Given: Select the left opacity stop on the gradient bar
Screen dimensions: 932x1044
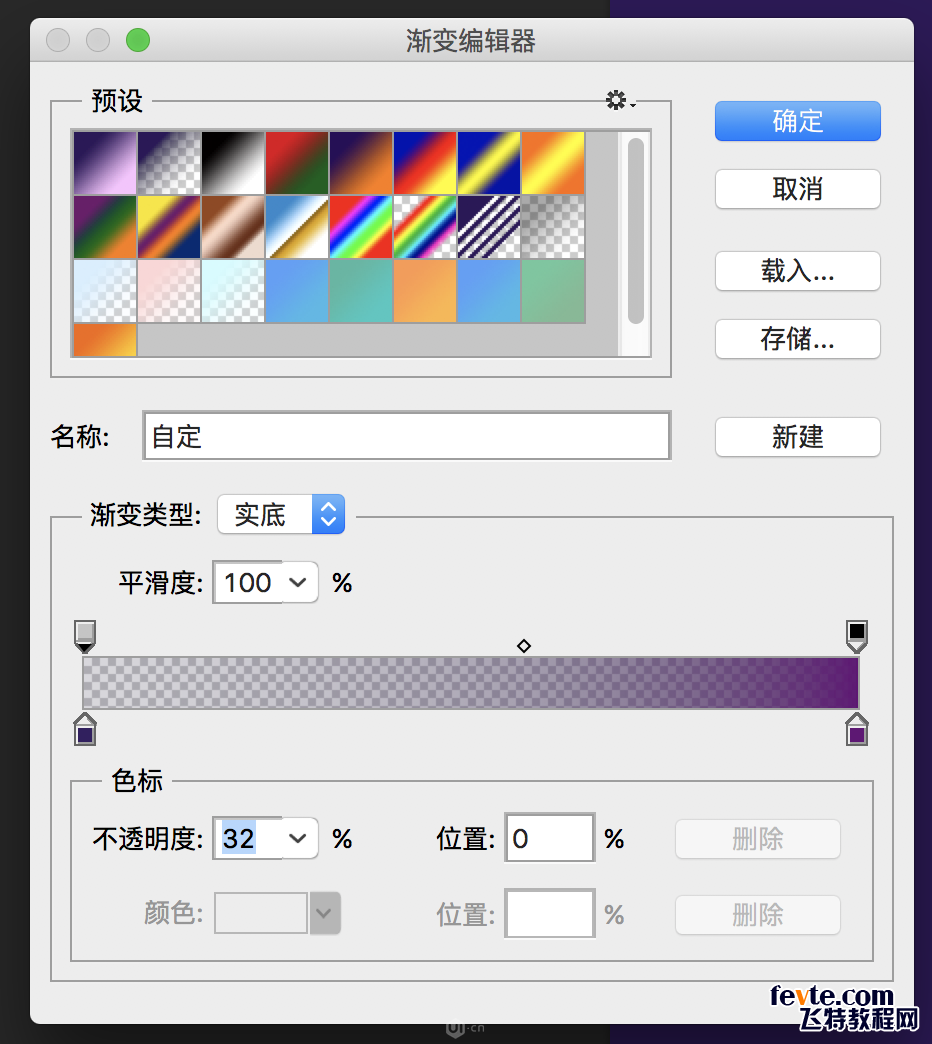Looking at the screenshot, I should [85, 637].
